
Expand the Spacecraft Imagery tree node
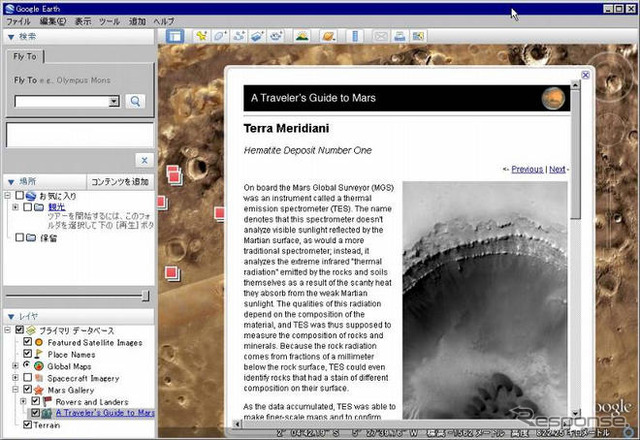(15, 378)
